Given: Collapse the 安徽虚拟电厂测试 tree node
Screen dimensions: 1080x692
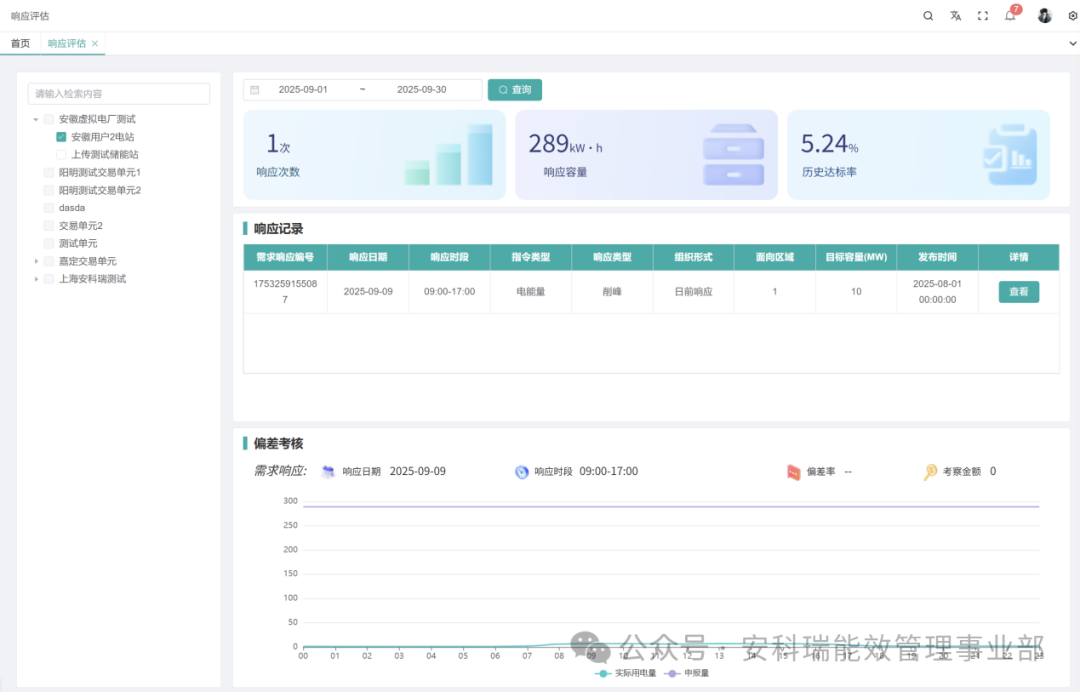Looking at the screenshot, I should coord(36,120).
